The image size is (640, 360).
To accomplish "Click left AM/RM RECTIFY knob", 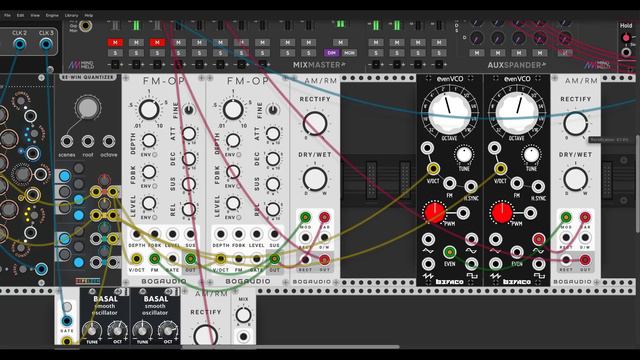I will click(x=315, y=123).
